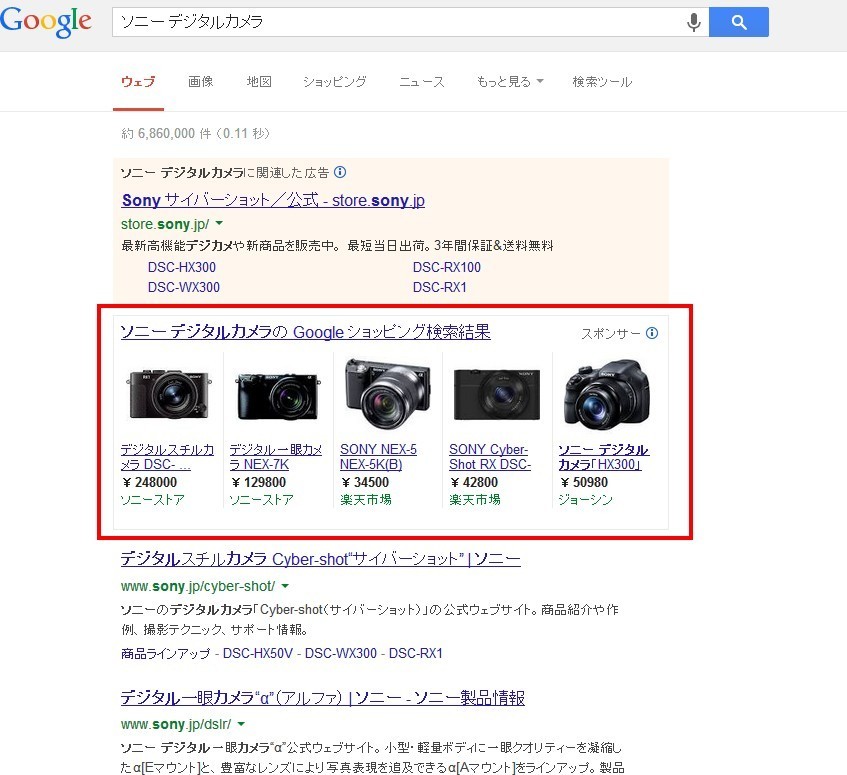Open the ソニー デジタルカメラ「HX300」 link
The height and width of the screenshot is (775, 847).
point(603,457)
